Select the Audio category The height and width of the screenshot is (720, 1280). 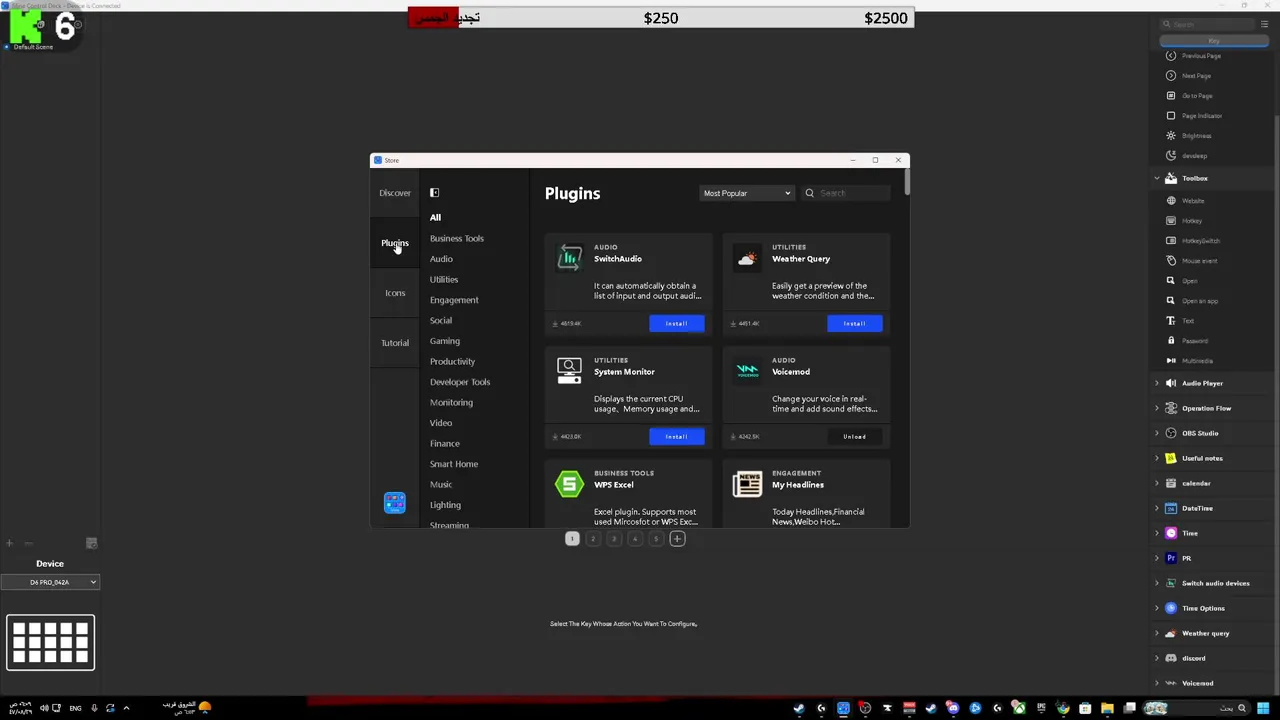441,259
